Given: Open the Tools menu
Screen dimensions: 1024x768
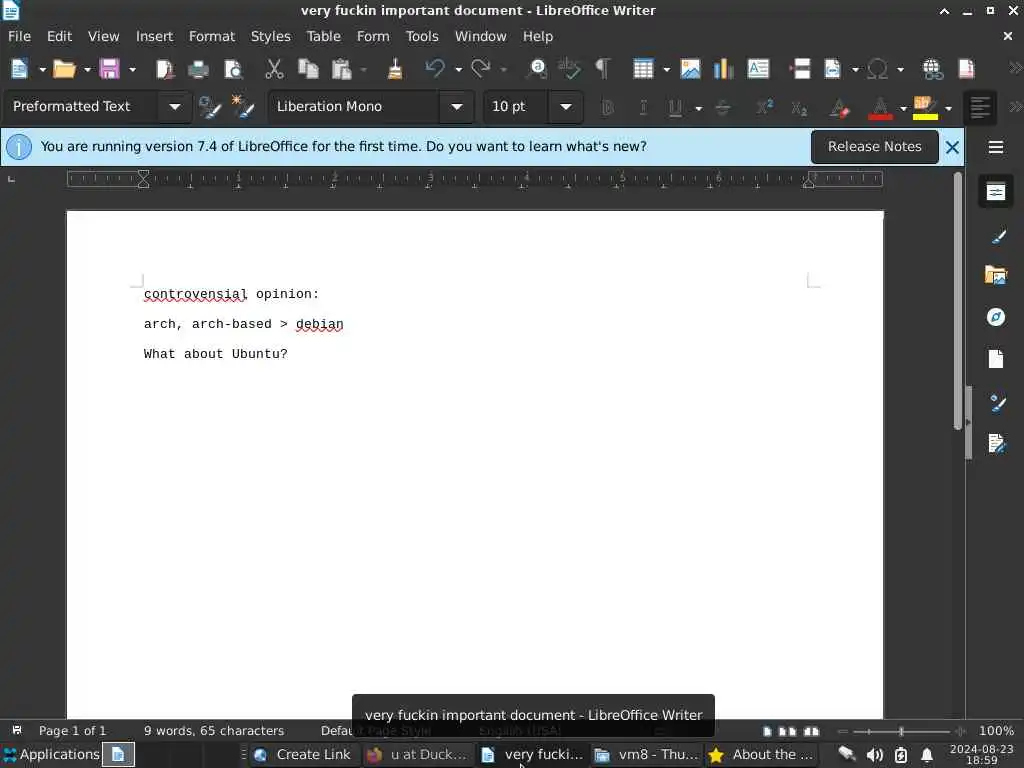Looking at the screenshot, I should tap(422, 37).
